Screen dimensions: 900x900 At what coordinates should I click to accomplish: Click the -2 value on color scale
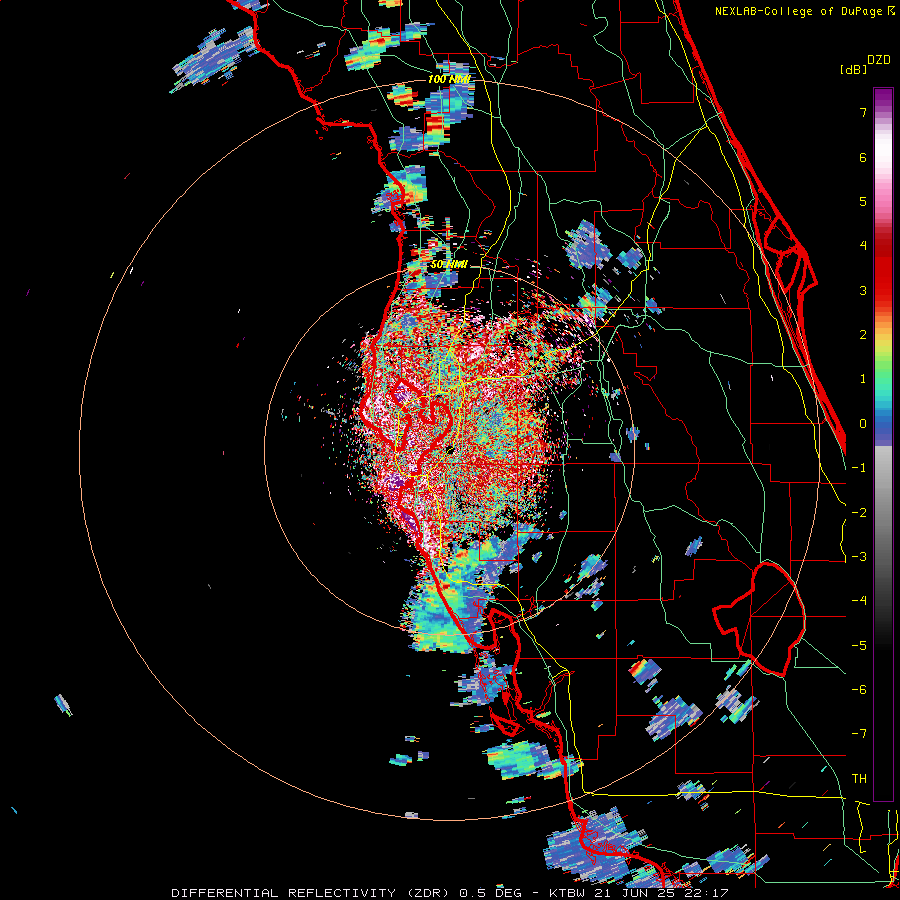(859, 513)
